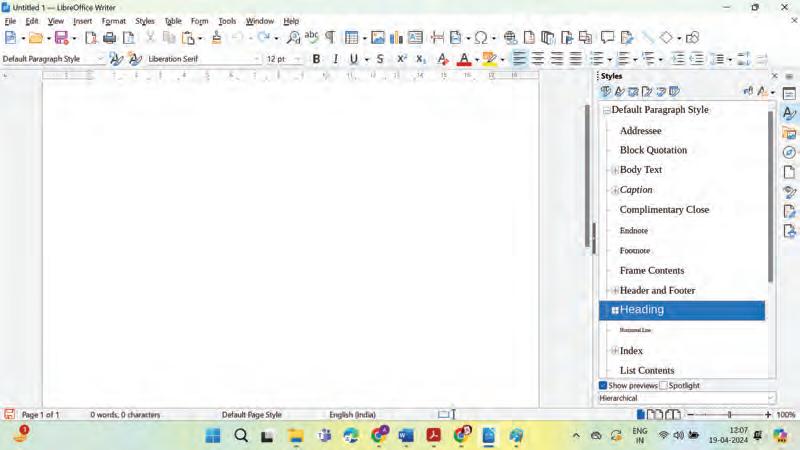Export directly as PDF icon
This screenshot has height=450, width=800.
(x=91, y=38)
